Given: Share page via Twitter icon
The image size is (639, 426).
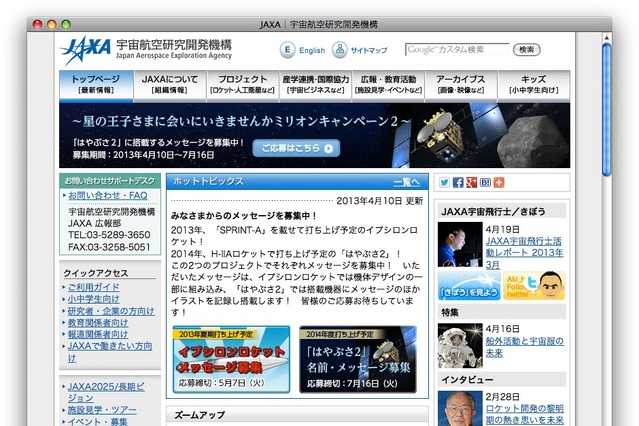Looking at the screenshot, I should pyautogui.click(x=444, y=183).
